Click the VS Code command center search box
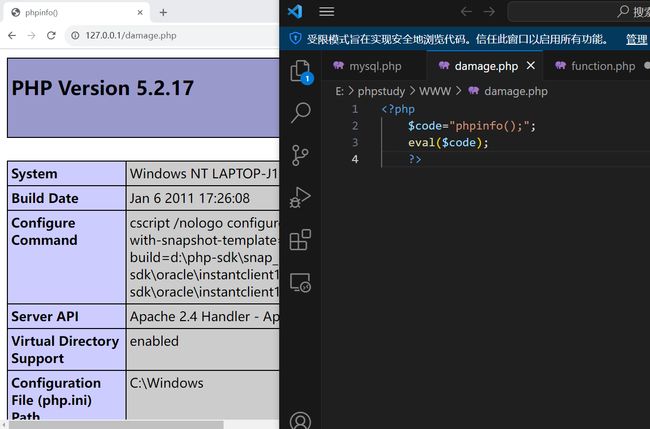The height and width of the screenshot is (429, 650). pyautogui.click(x=579, y=12)
